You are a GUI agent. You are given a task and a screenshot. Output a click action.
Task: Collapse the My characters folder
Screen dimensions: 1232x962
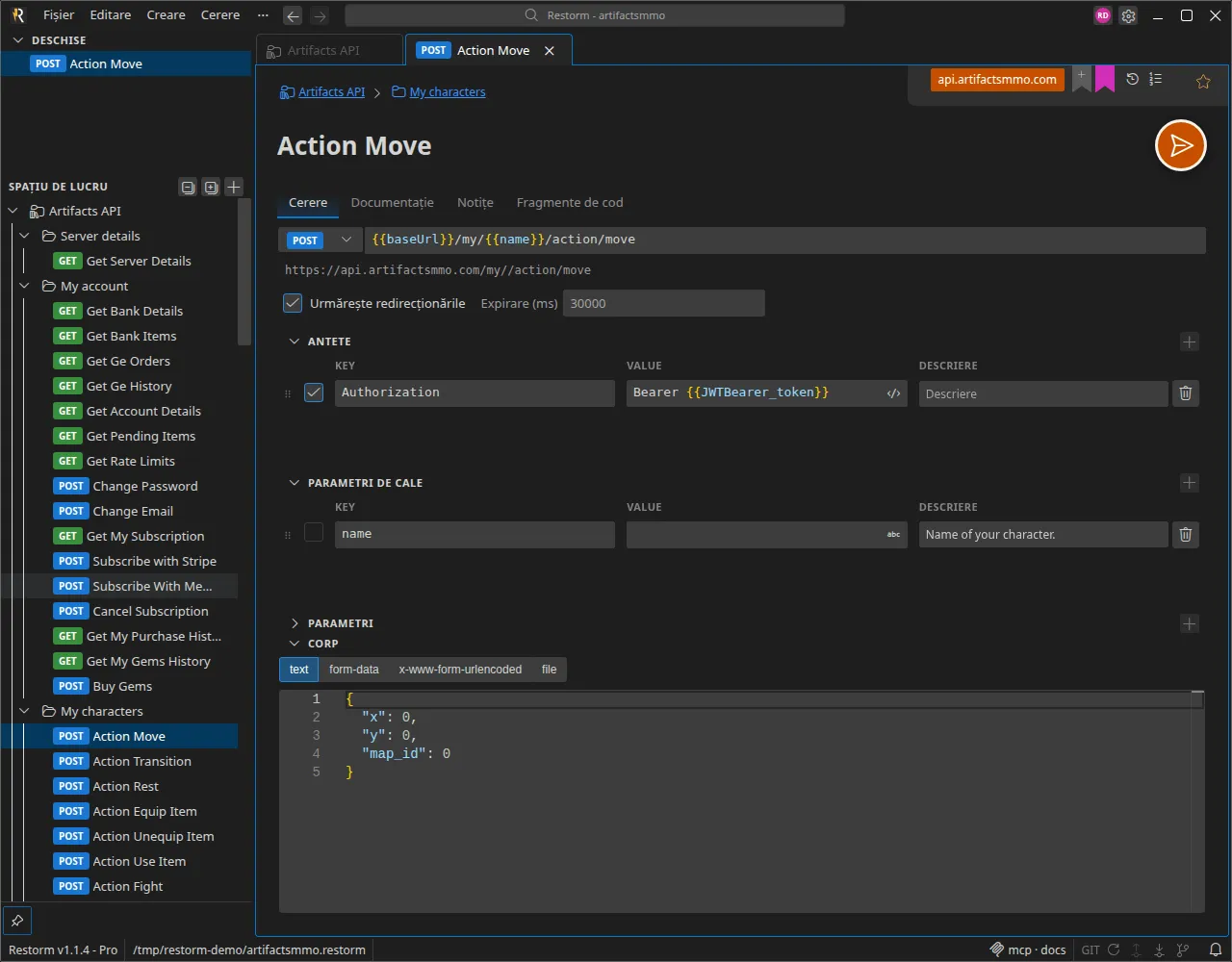point(26,712)
